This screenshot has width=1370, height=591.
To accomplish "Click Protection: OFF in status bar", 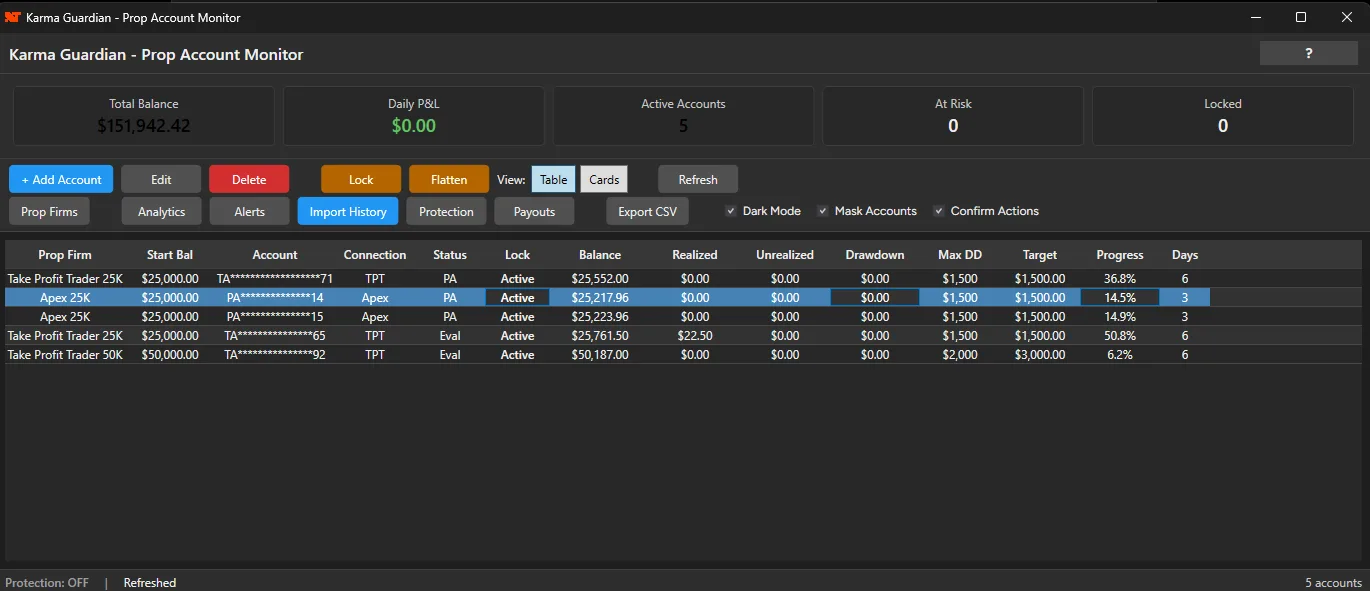I will [47, 583].
